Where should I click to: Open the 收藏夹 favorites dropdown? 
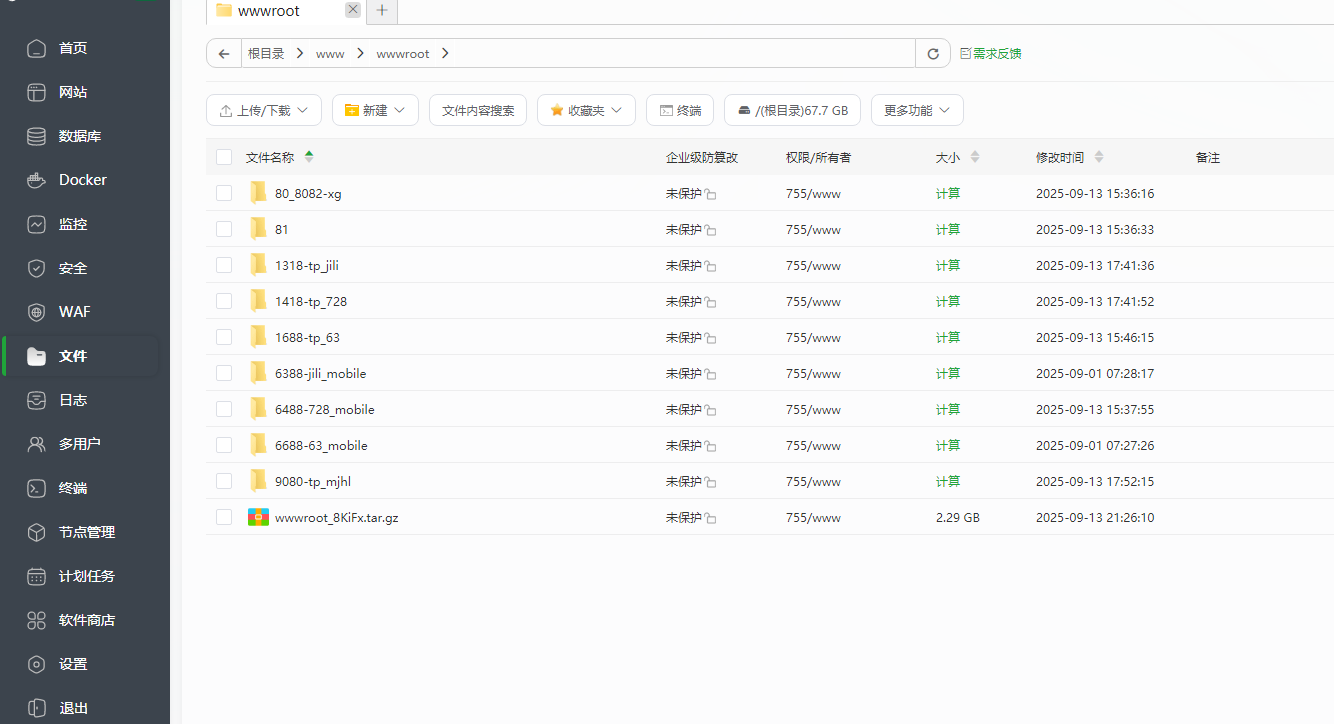[586, 110]
